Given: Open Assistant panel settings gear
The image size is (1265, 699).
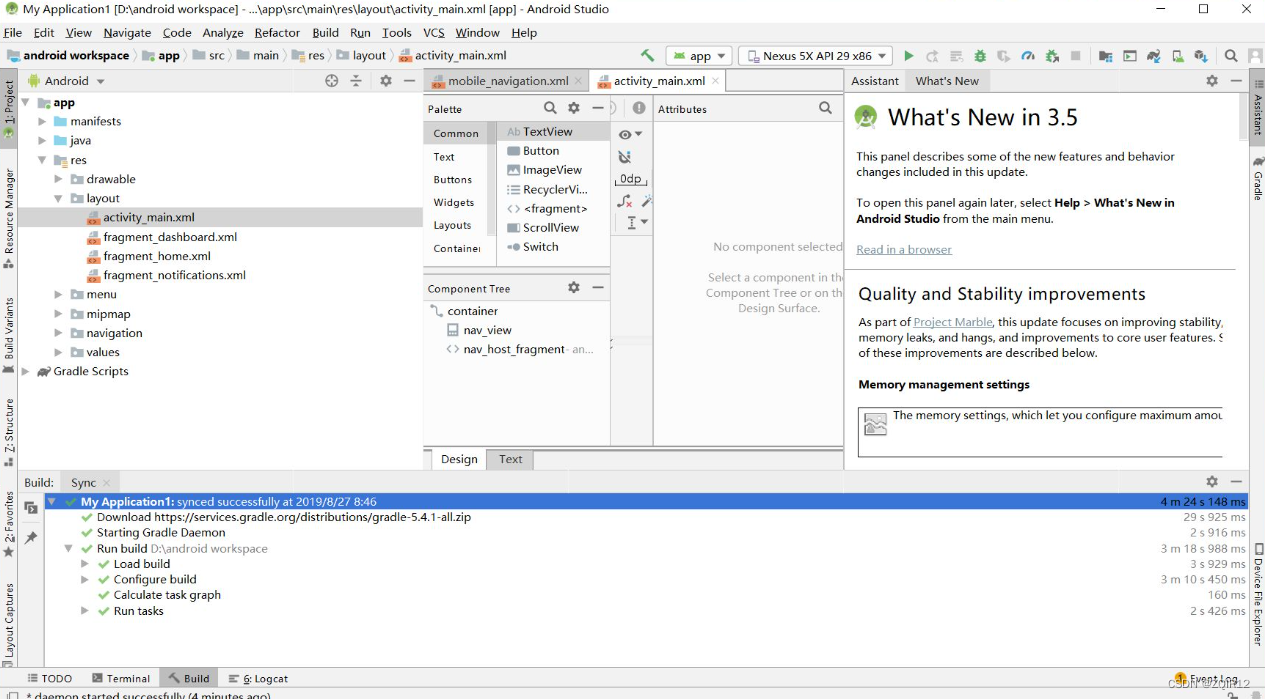Looking at the screenshot, I should (x=1212, y=81).
